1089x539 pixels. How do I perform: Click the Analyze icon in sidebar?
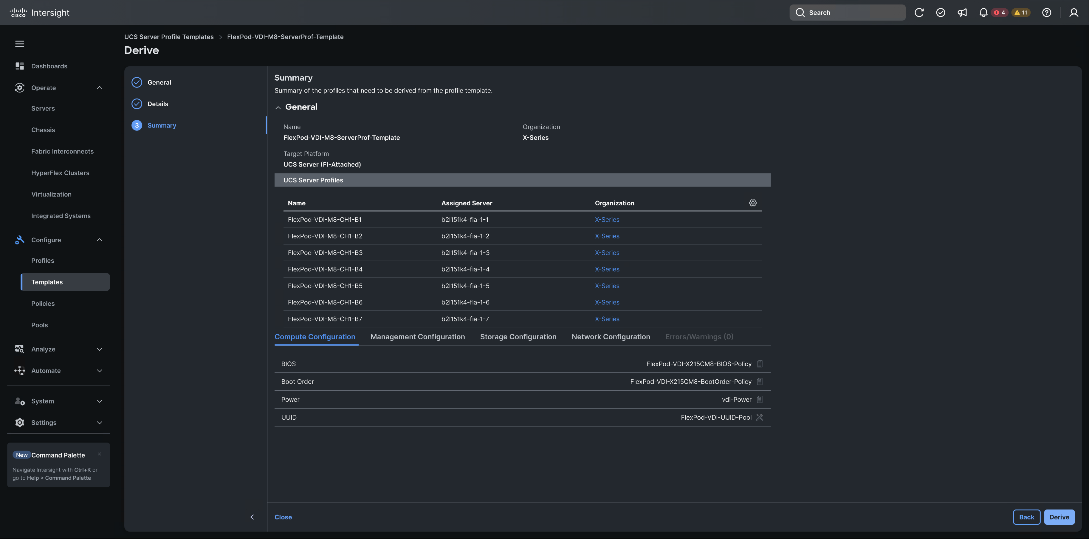(x=19, y=349)
